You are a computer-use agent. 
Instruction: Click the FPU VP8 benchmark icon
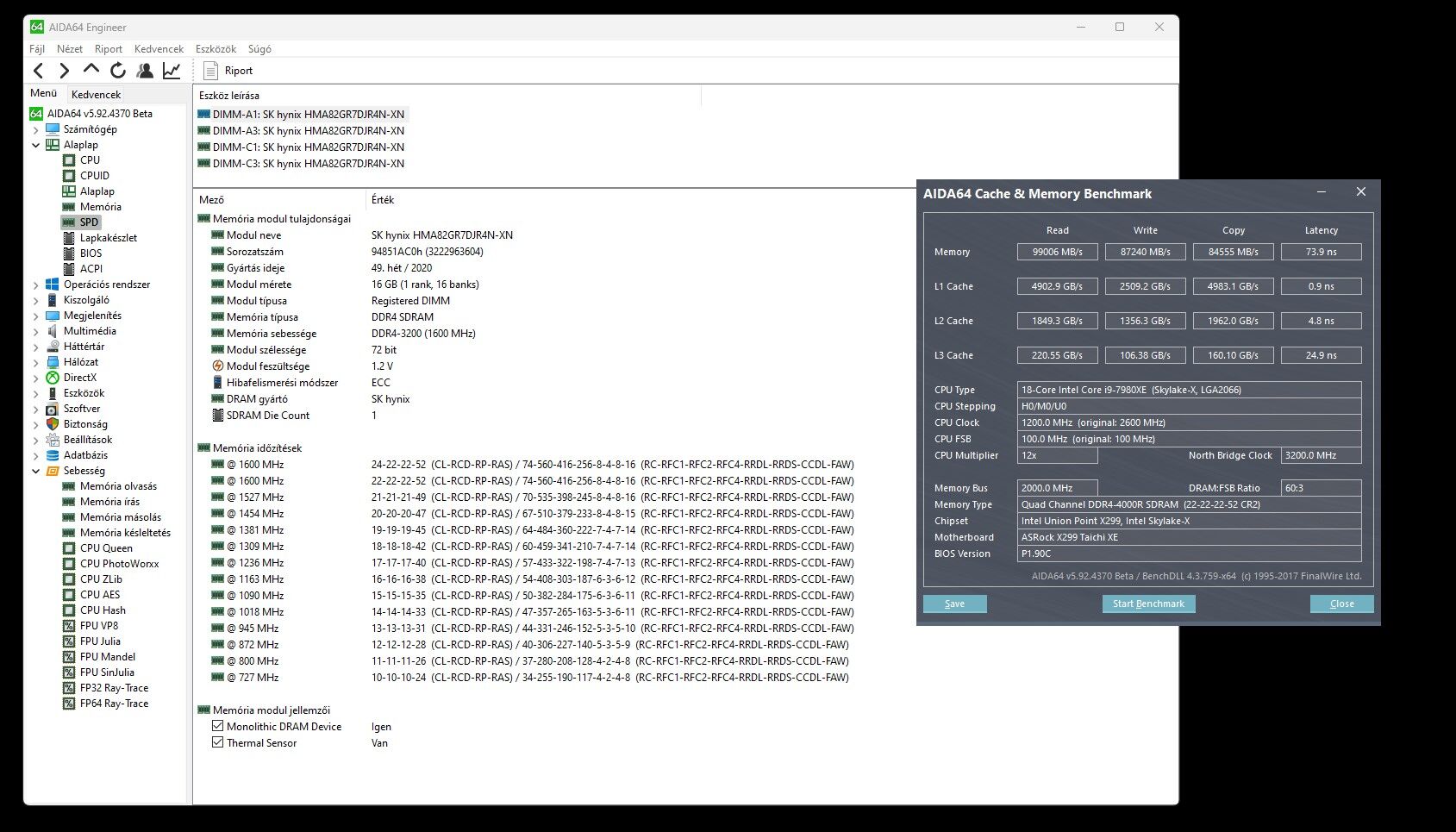(69, 626)
